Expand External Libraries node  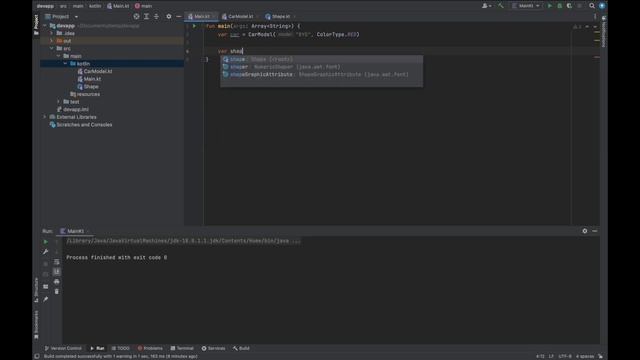pyautogui.click(x=45, y=117)
